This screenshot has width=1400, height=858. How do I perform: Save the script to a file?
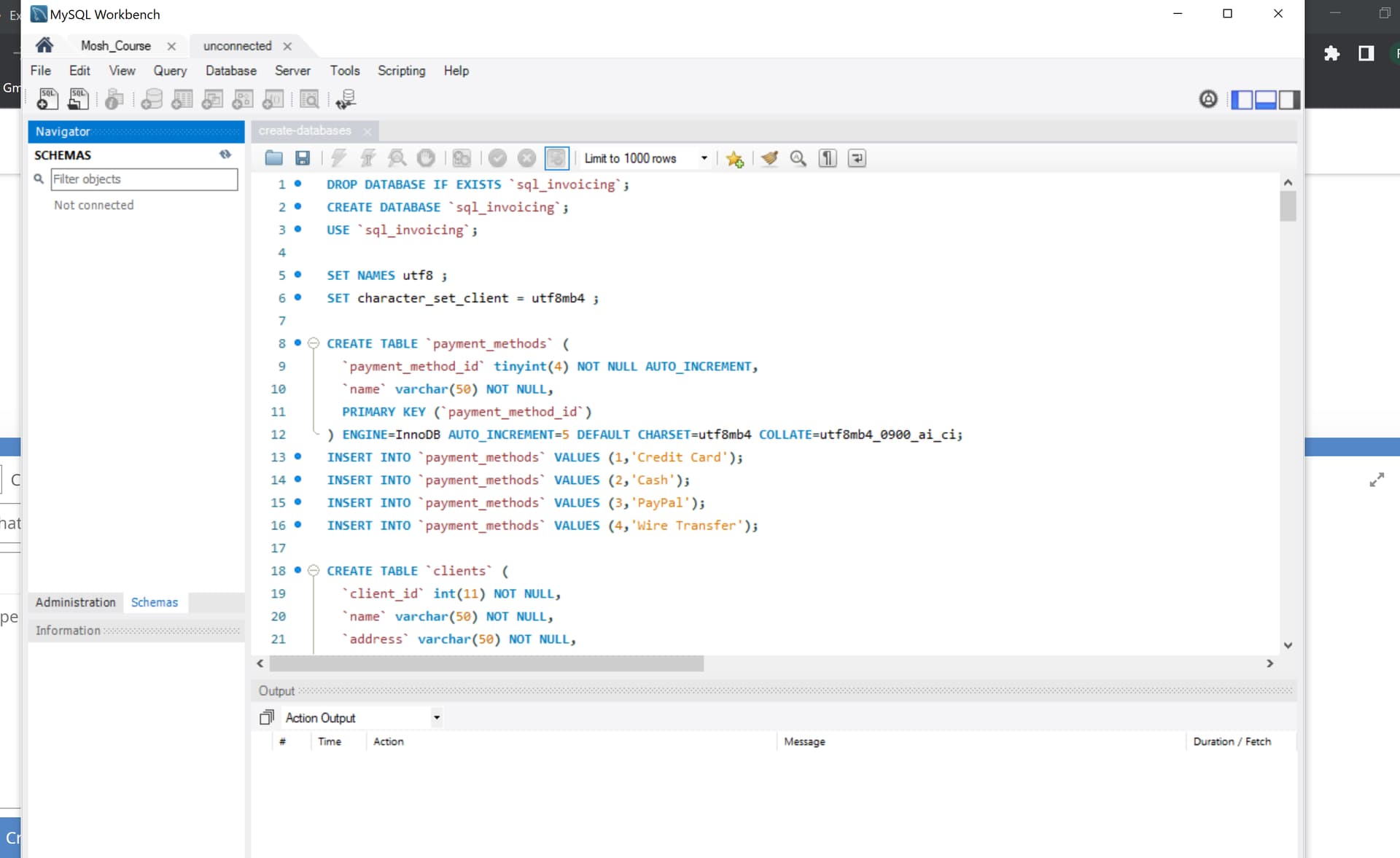pos(303,158)
